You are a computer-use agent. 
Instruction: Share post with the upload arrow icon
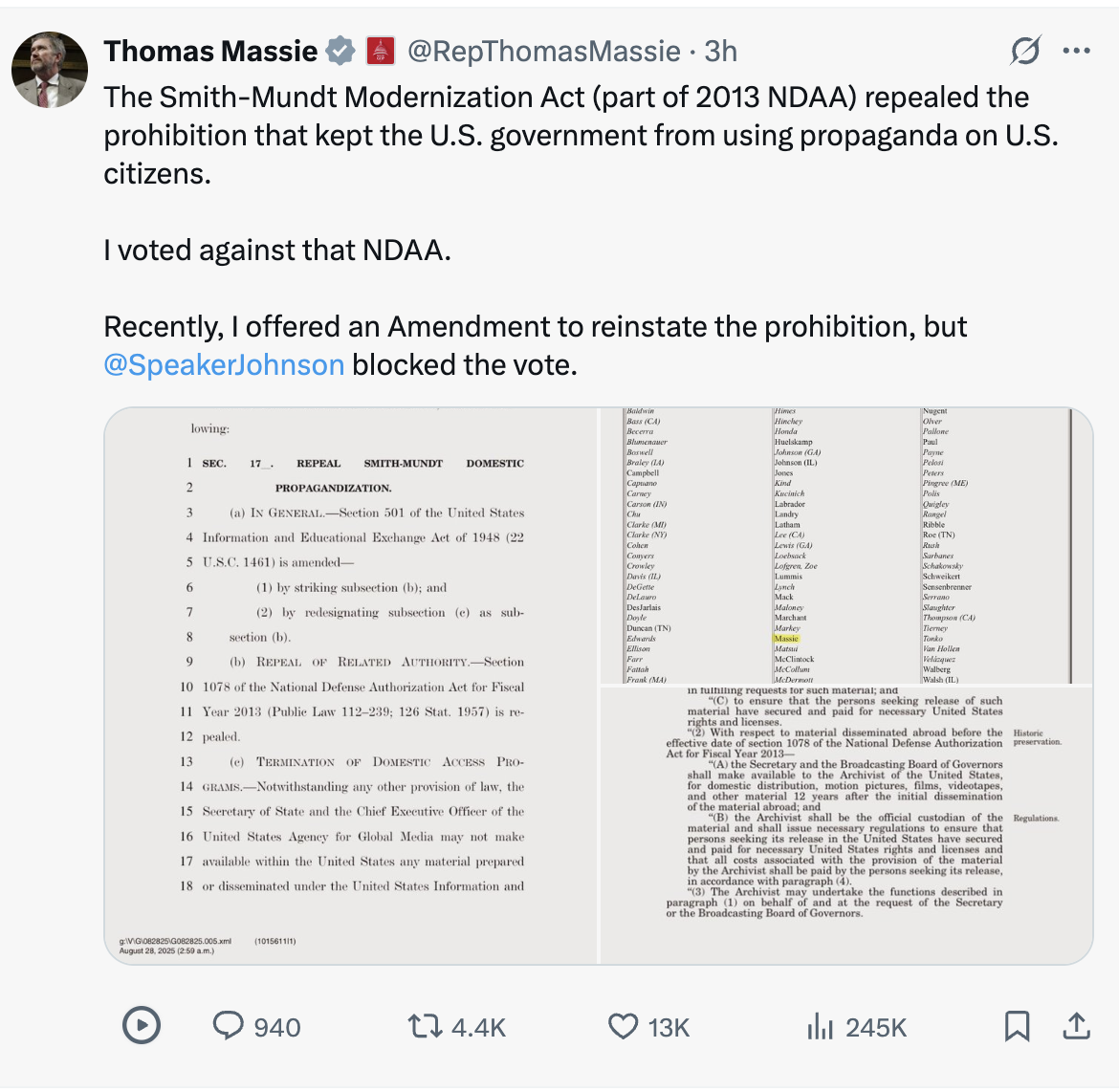point(1077,1026)
